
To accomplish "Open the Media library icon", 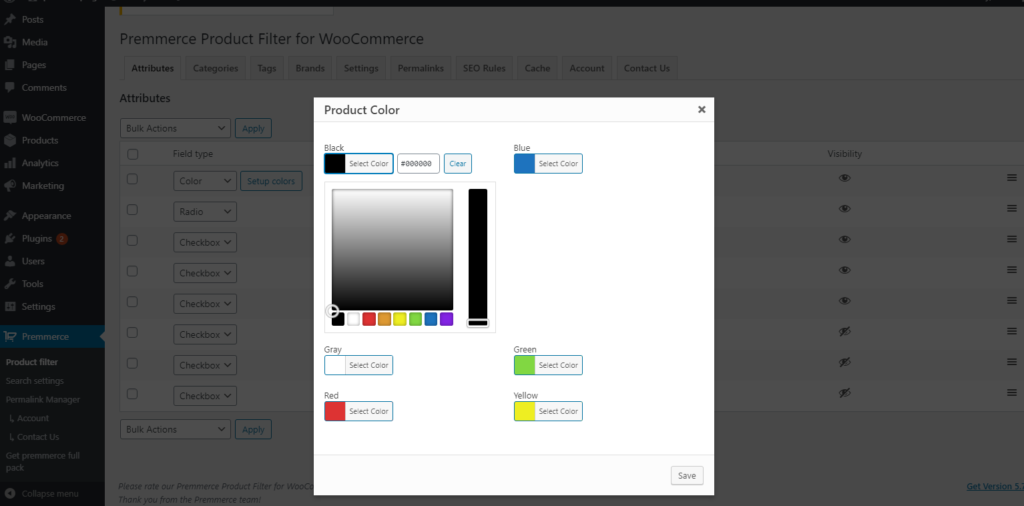I will coord(10,43).
